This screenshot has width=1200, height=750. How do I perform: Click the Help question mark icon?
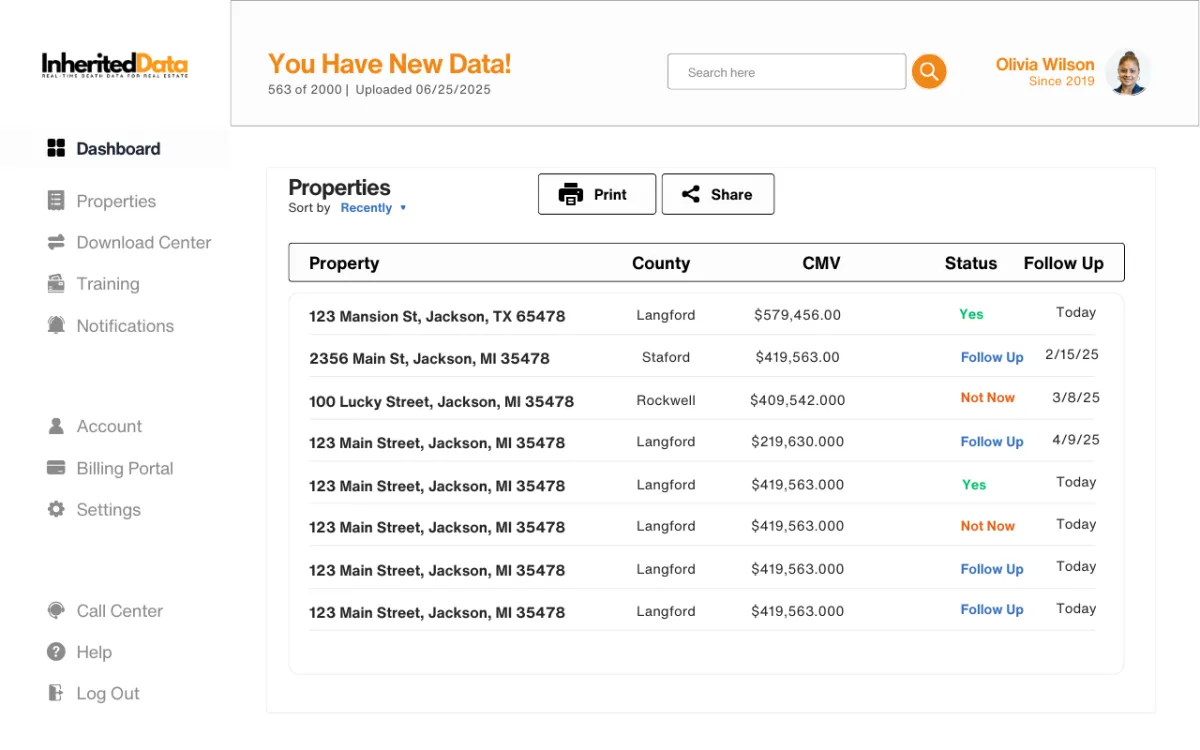pyautogui.click(x=56, y=652)
